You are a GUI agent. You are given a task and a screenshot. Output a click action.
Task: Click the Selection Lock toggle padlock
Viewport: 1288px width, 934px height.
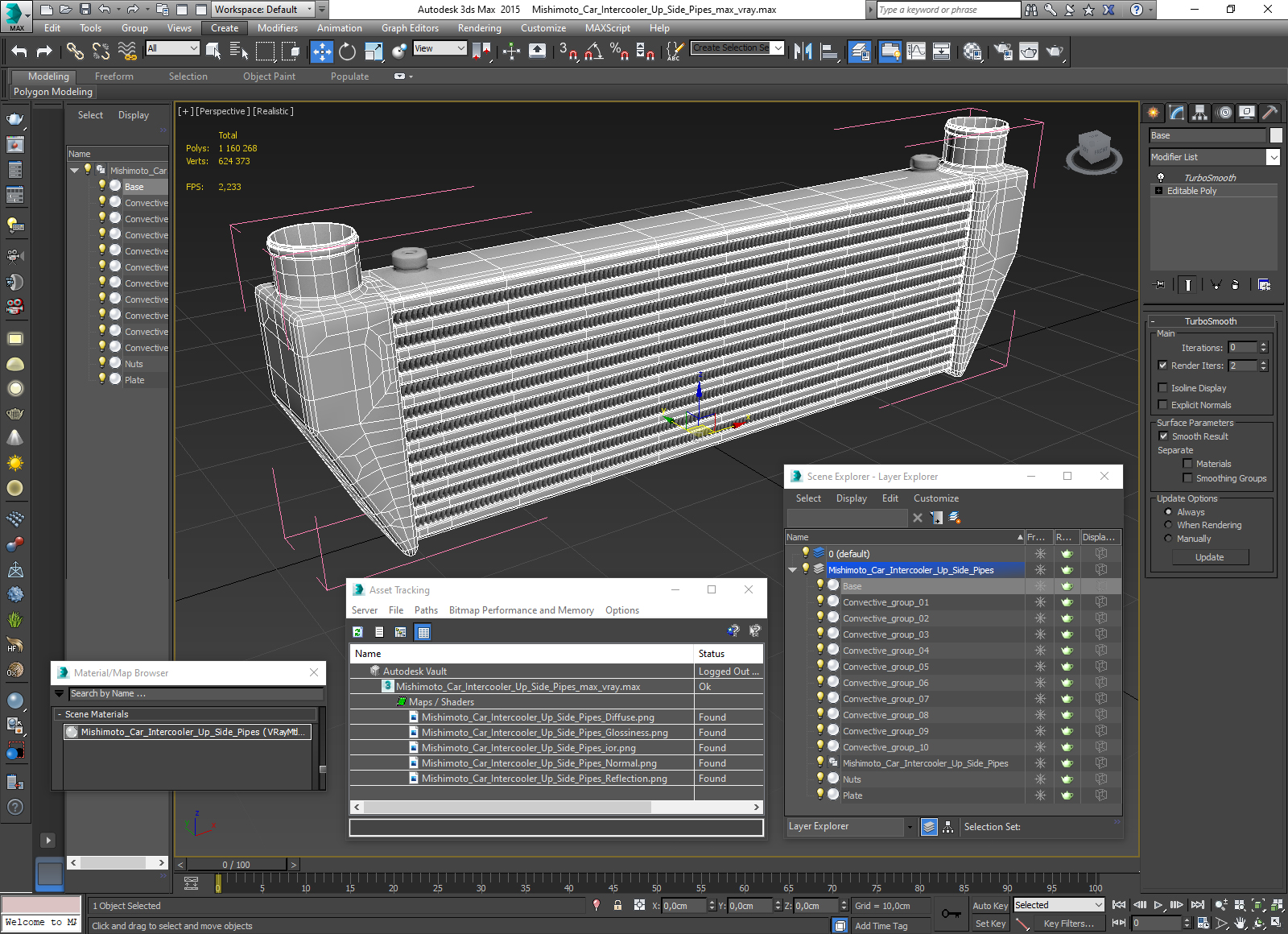pos(617,905)
